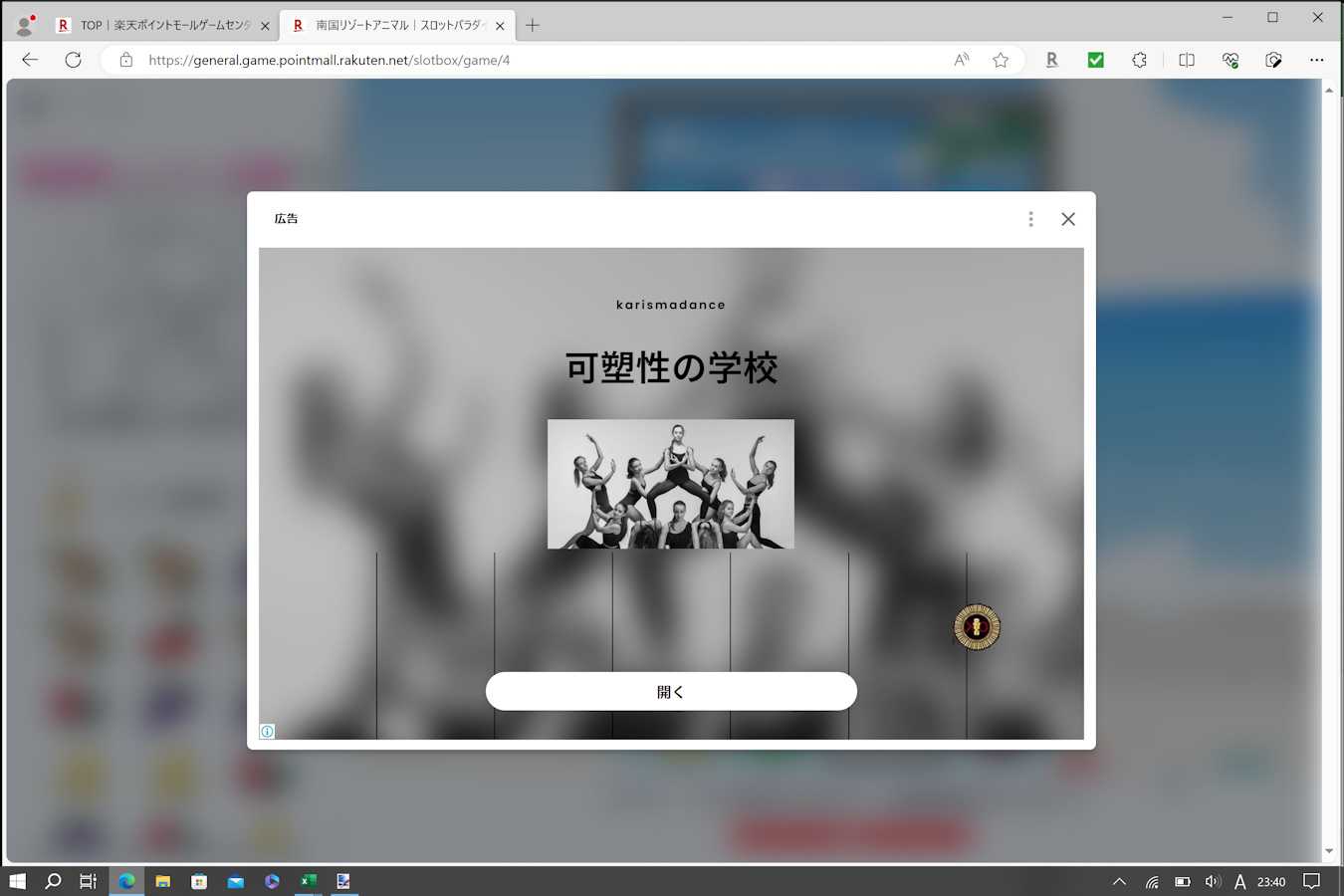Click the round gold emblem badge
The width and height of the screenshot is (1344, 896).
(x=976, y=627)
